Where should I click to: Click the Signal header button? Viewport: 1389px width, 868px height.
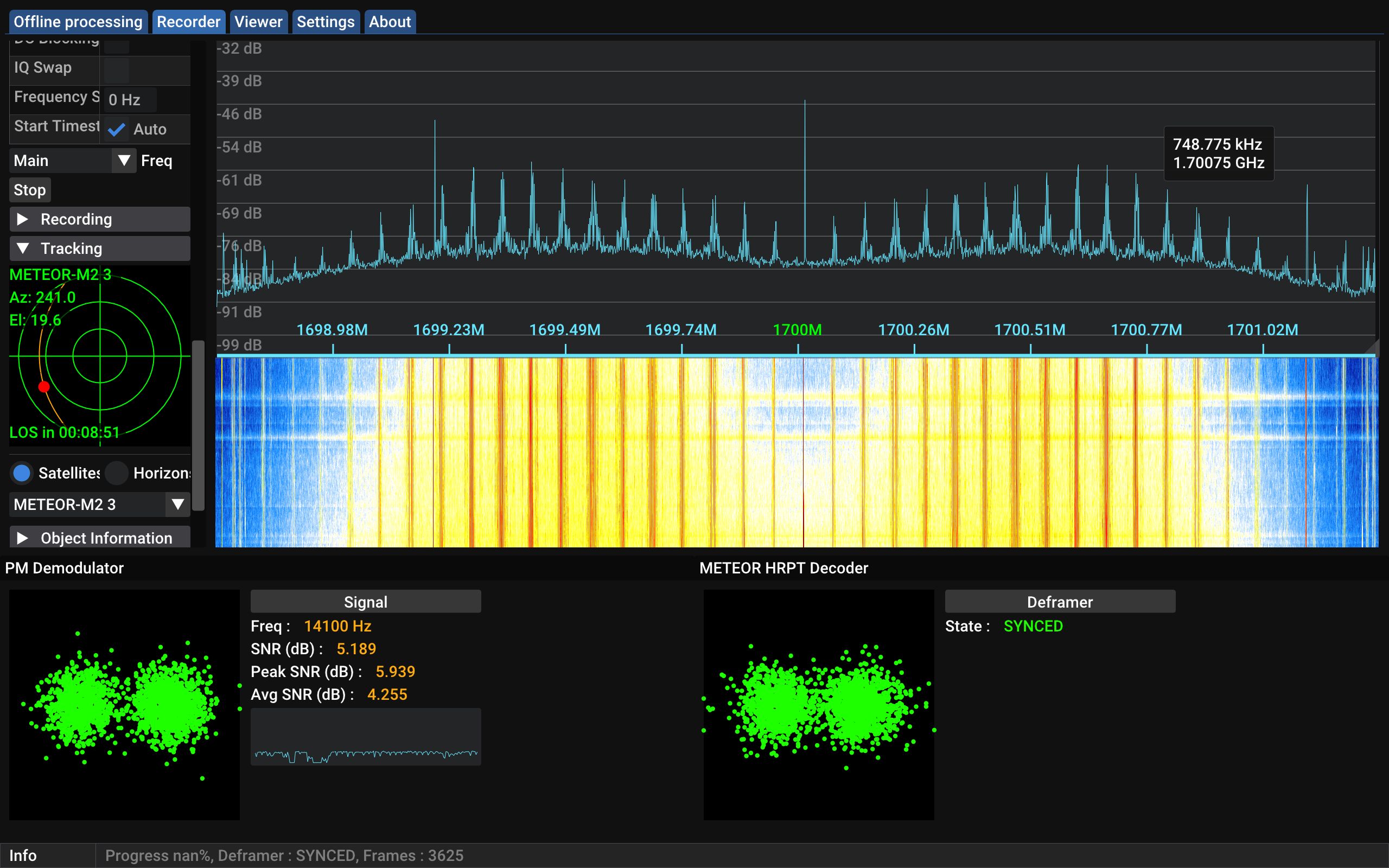366,602
